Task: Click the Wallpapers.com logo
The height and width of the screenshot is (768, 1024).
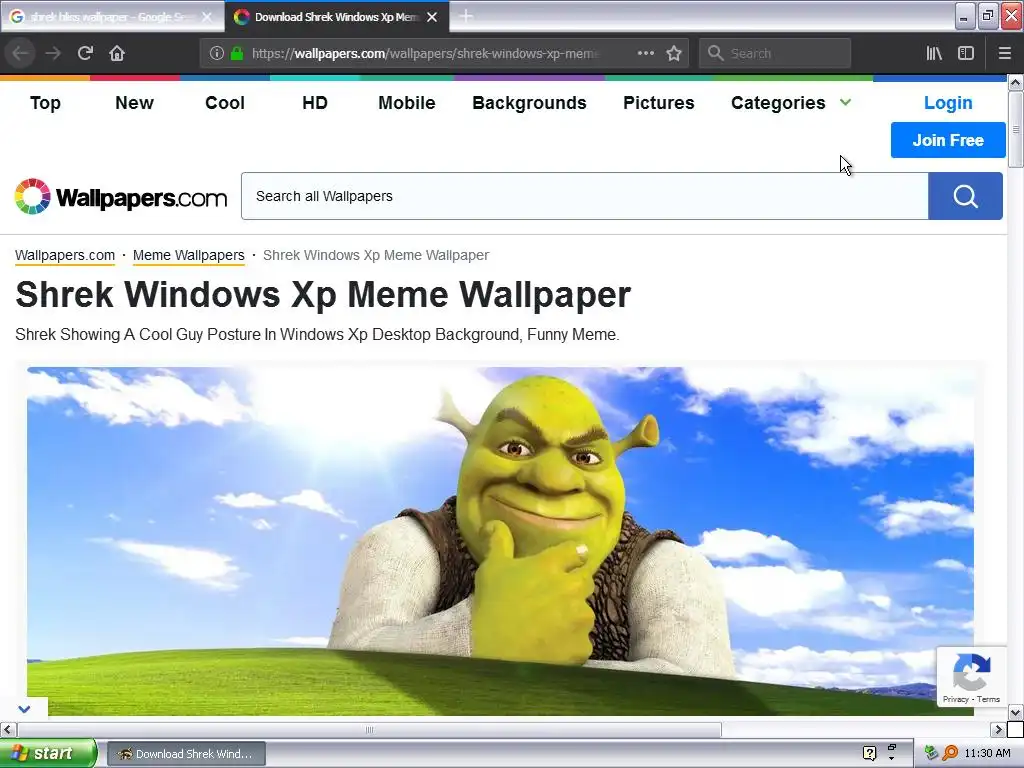Action: click(x=121, y=197)
